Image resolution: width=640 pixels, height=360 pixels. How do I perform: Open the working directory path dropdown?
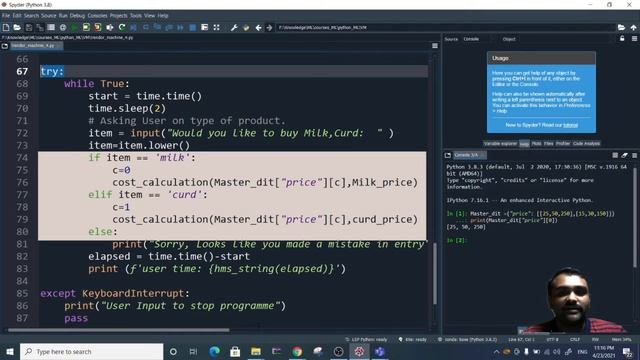click(446, 27)
